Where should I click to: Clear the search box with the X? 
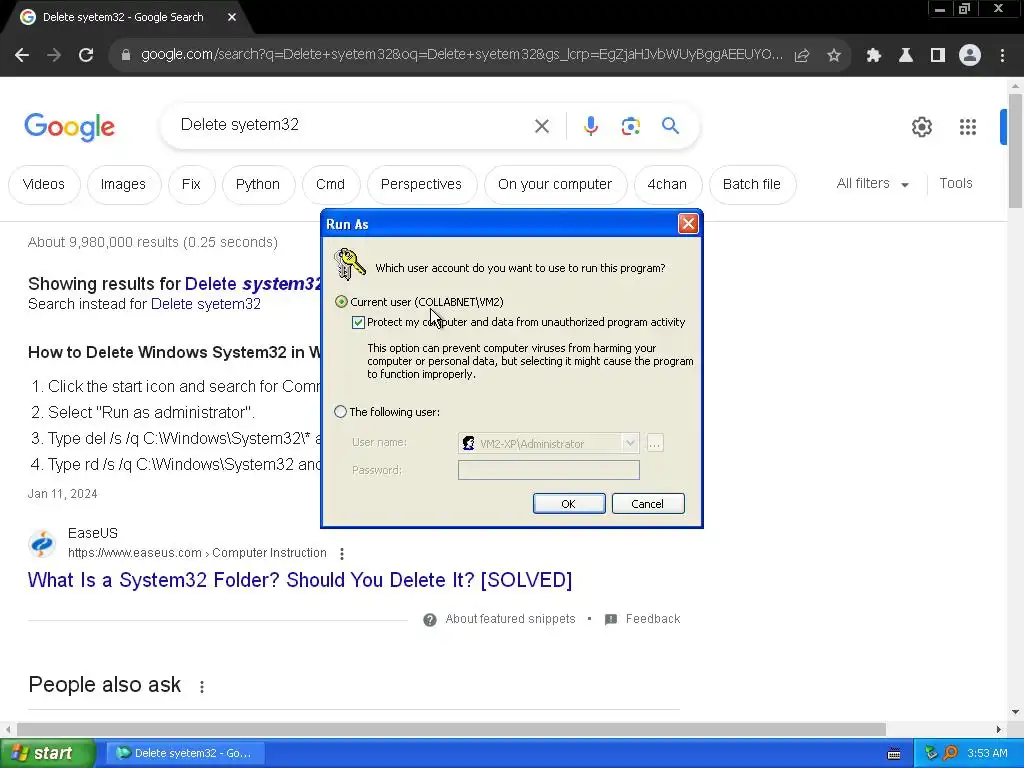tap(542, 126)
